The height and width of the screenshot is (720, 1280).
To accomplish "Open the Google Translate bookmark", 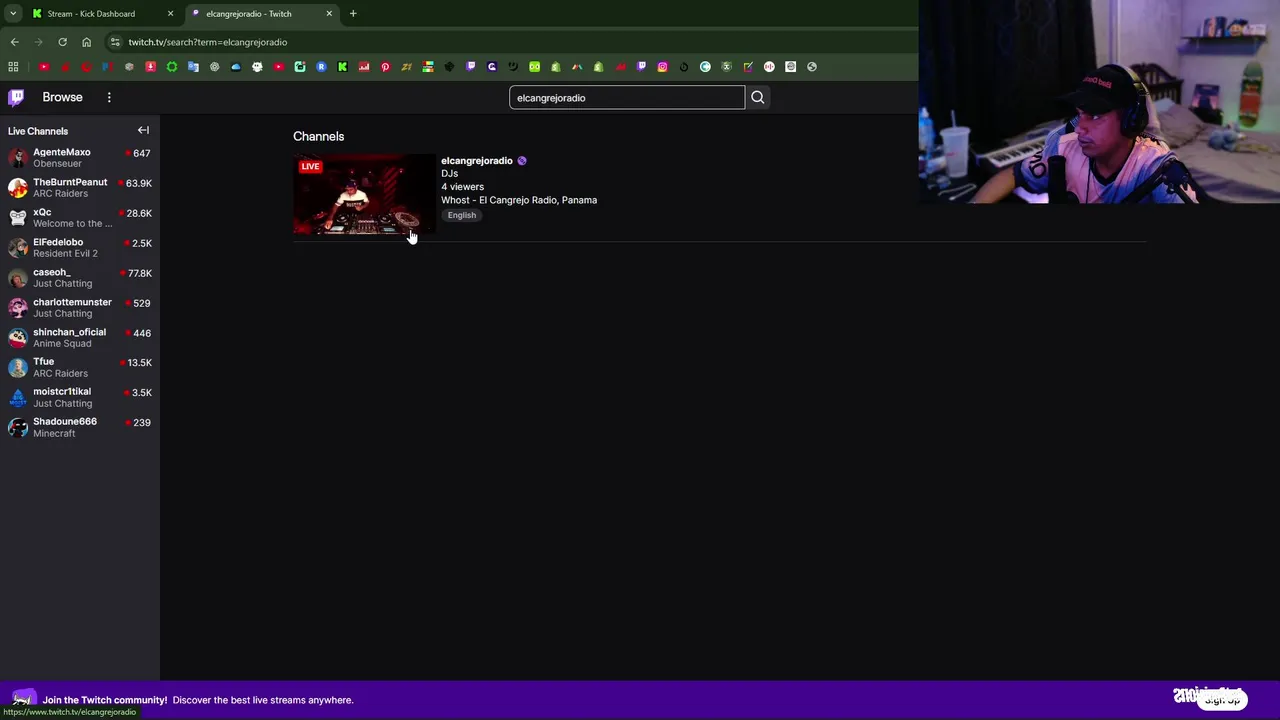I will tap(193, 67).
